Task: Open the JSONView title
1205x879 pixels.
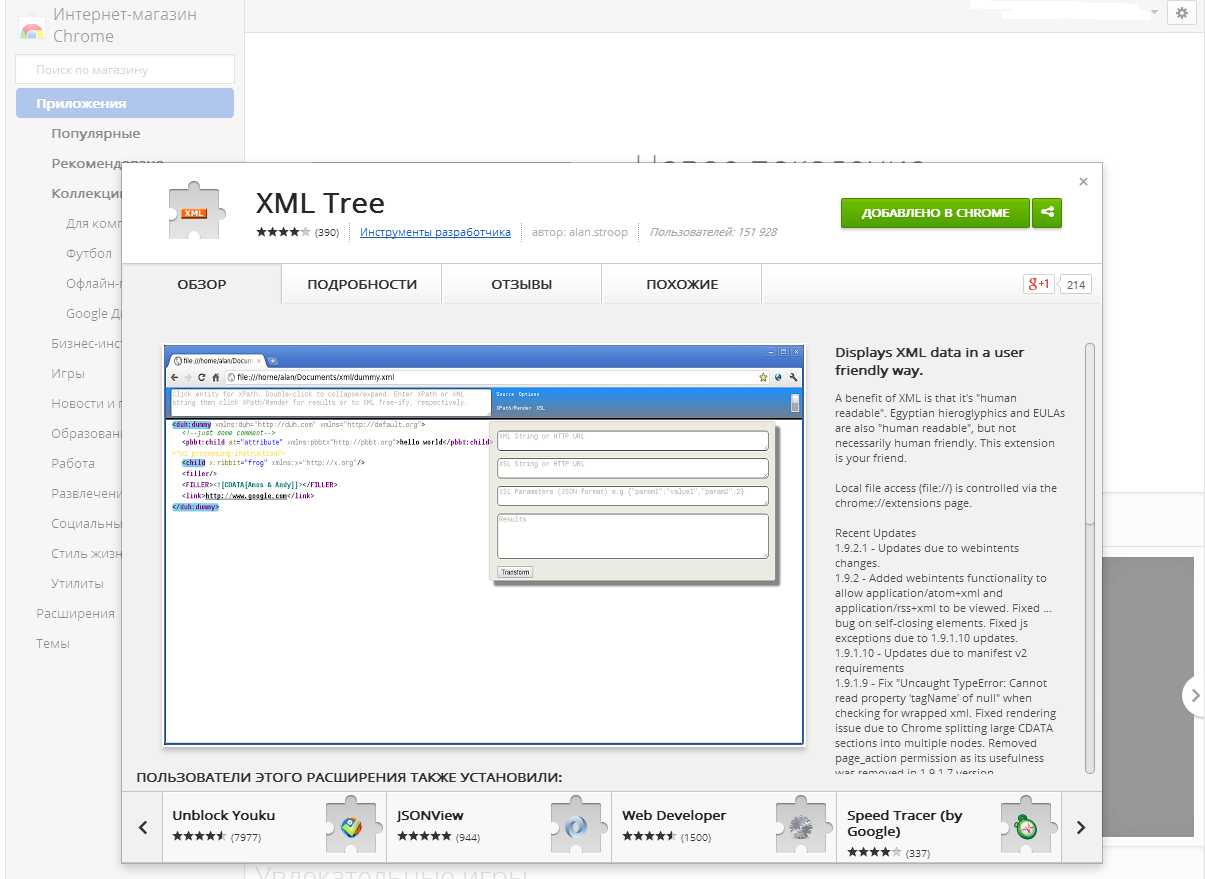Action: (430, 815)
